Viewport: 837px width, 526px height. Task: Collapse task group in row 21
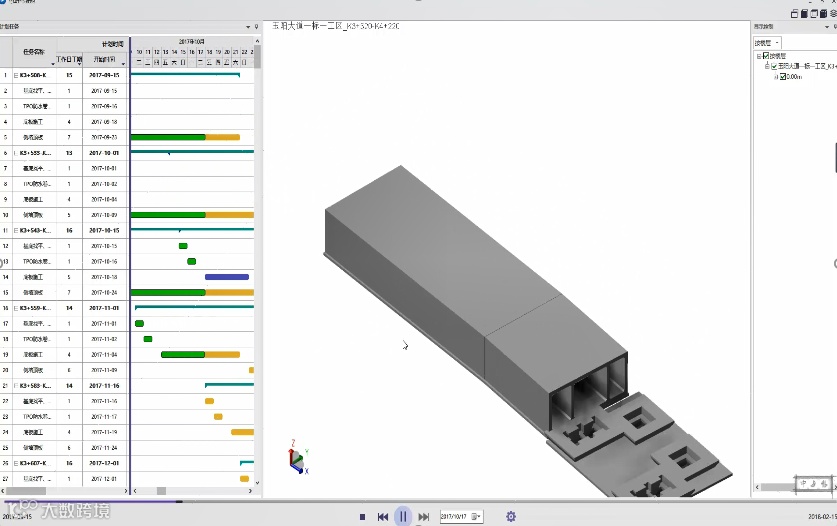pos(15,386)
